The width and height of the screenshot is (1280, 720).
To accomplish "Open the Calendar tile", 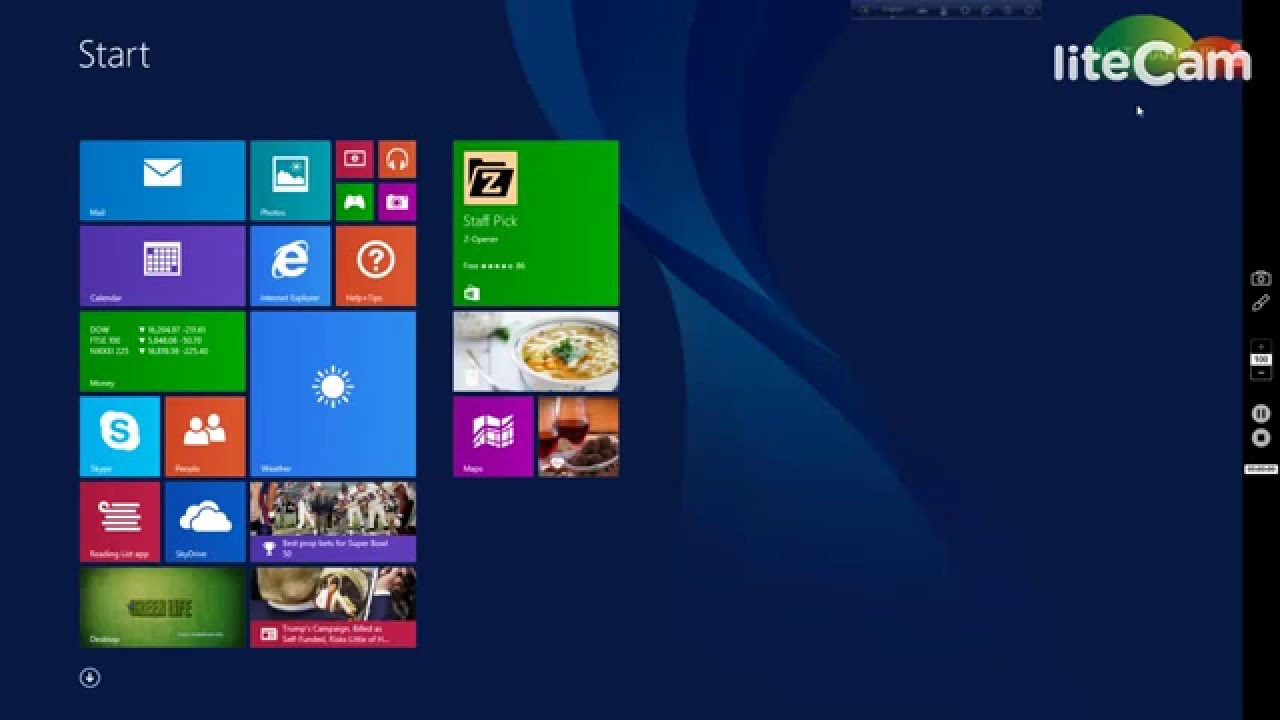I will 162,266.
